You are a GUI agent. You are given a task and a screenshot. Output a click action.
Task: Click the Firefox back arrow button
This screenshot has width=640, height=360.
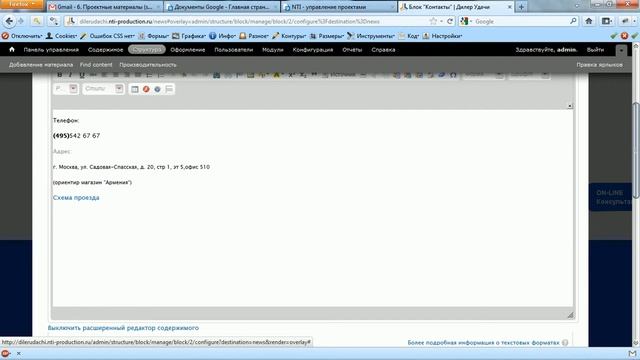coord(9,21)
